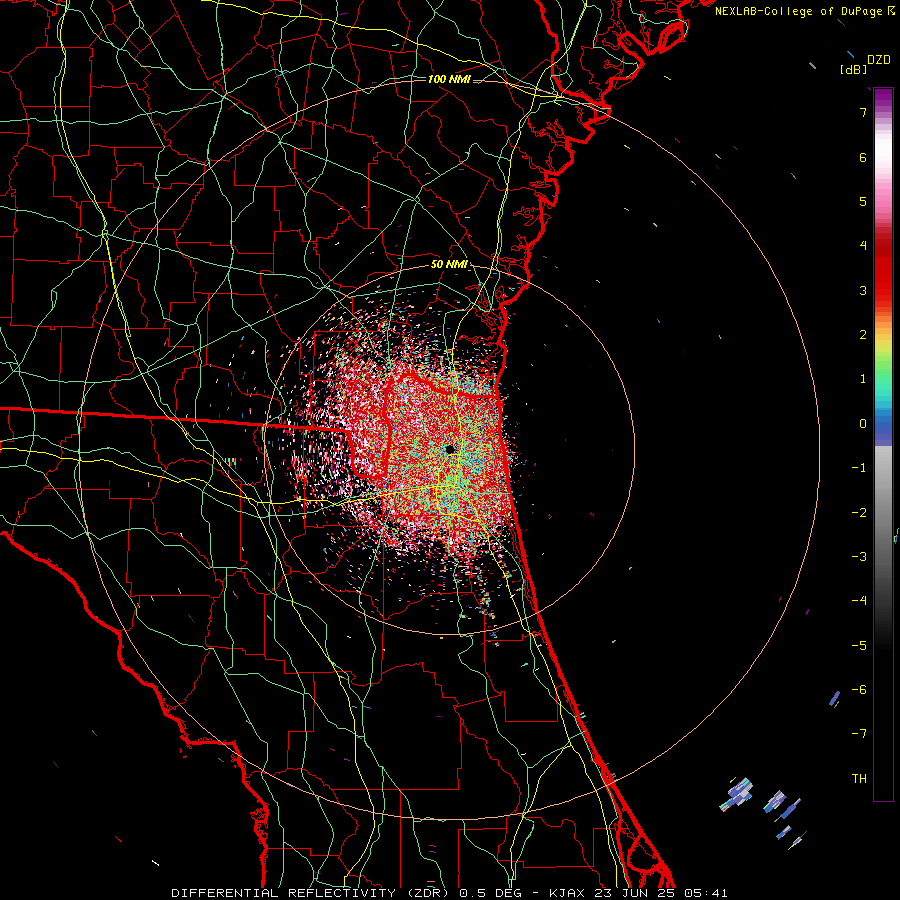Click the 4 value on the color scale
The width and height of the screenshot is (900, 900).
(x=863, y=246)
